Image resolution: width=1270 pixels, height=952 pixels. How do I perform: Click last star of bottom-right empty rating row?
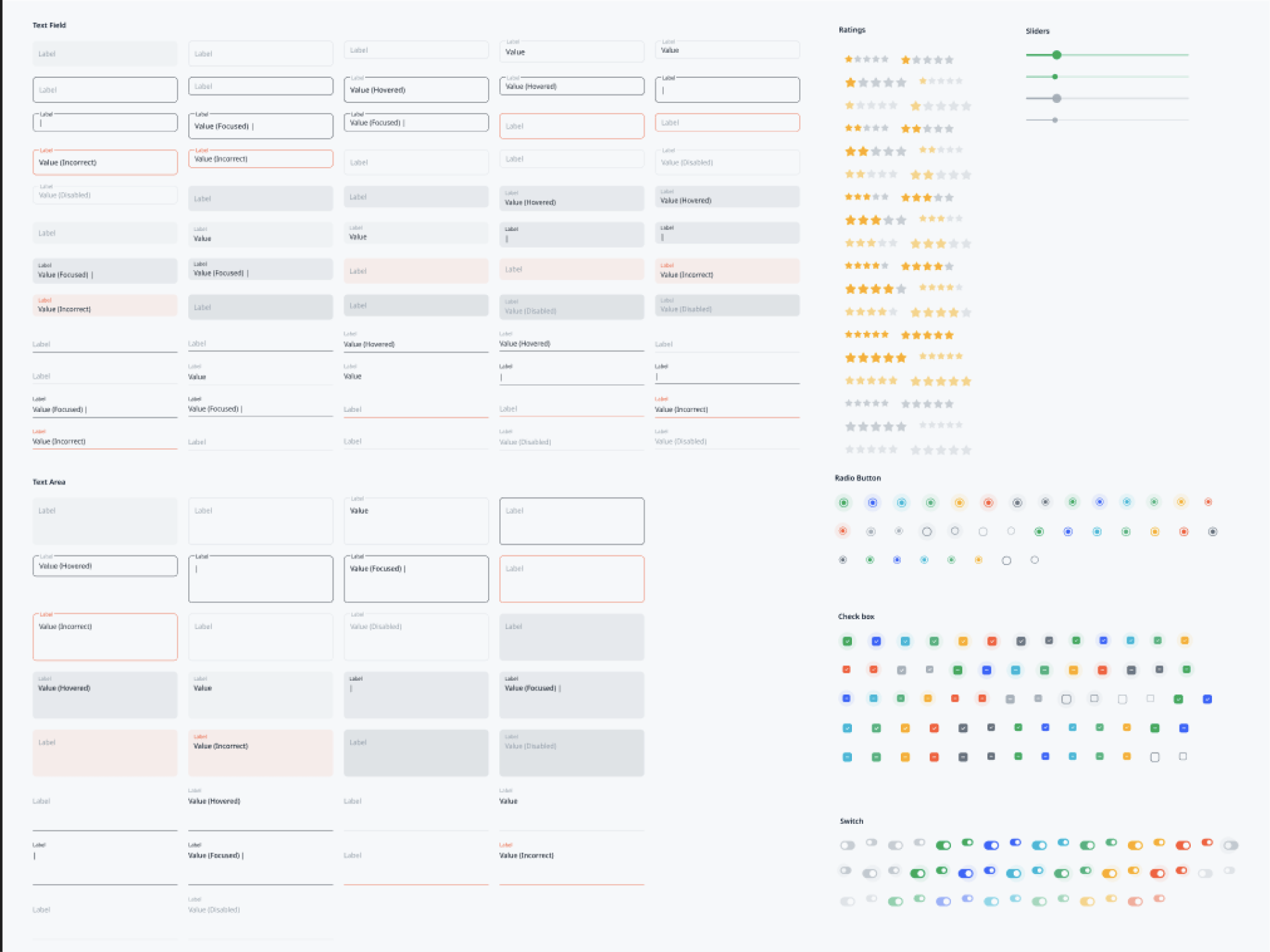point(966,450)
